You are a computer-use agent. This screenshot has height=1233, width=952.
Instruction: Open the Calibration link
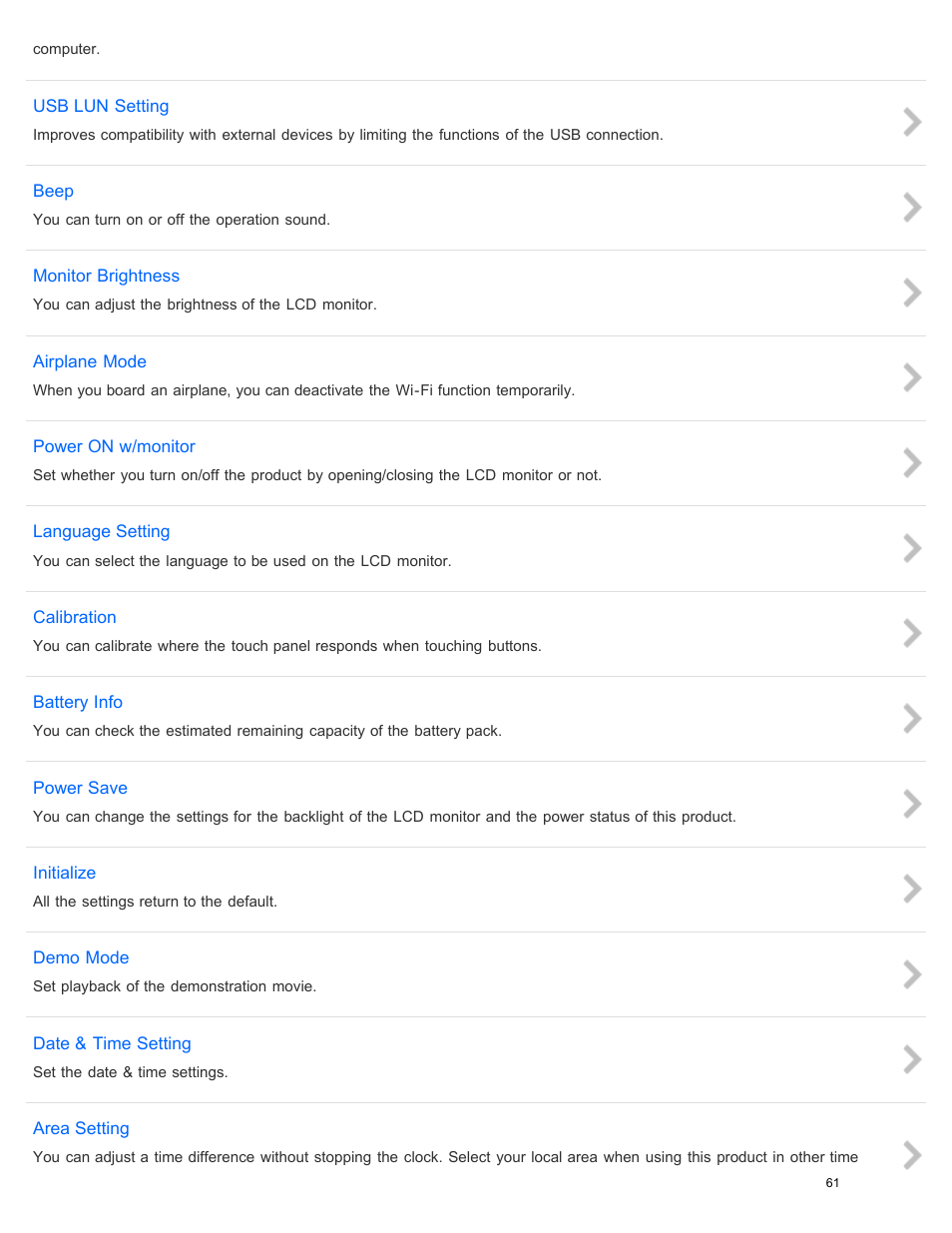coord(74,617)
